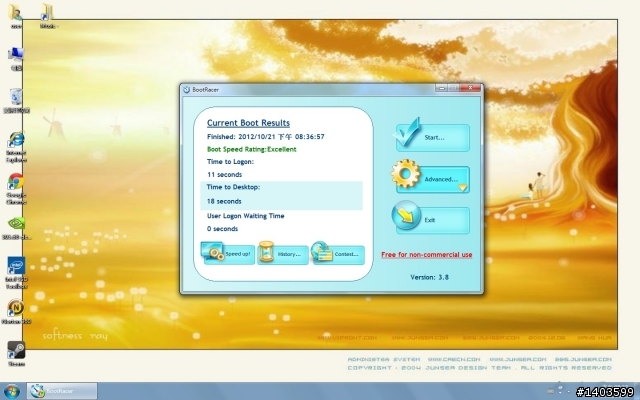The width and height of the screenshot is (640, 400).
Task: Click the globe icon on Contest
Action: 322,251
